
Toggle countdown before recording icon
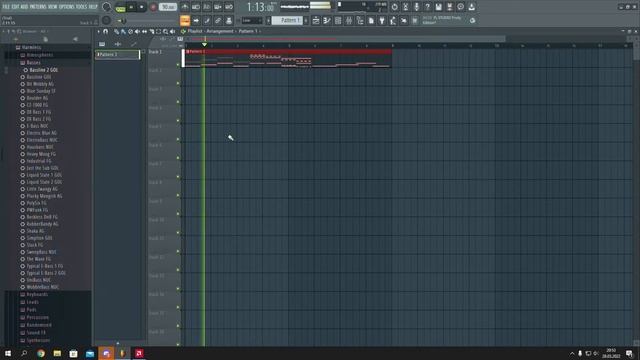click(x=207, y=7)
